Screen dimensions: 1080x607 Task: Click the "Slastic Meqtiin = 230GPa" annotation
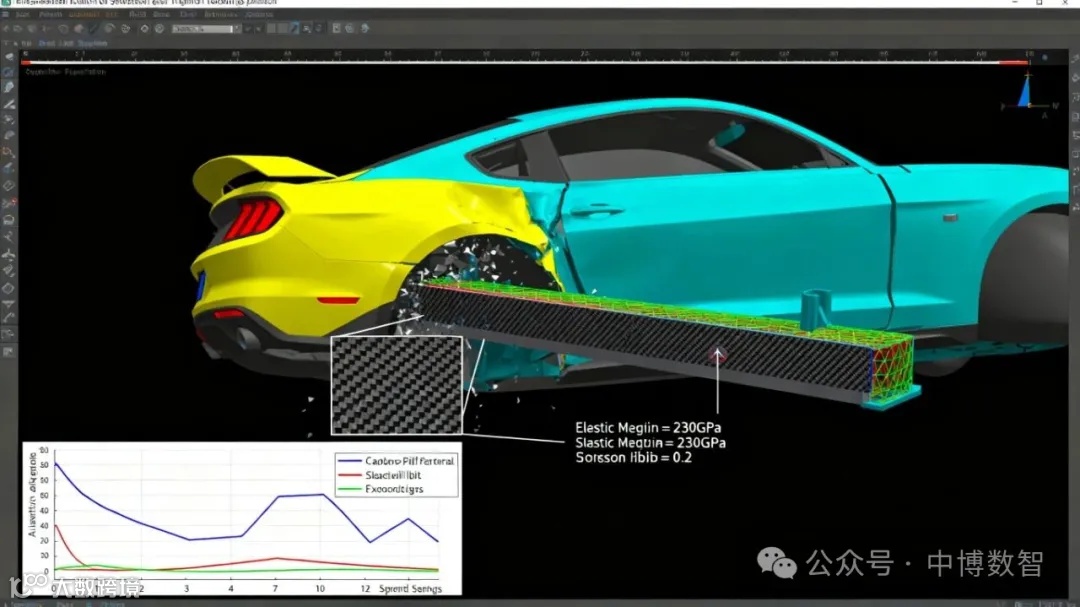point(650,443)
